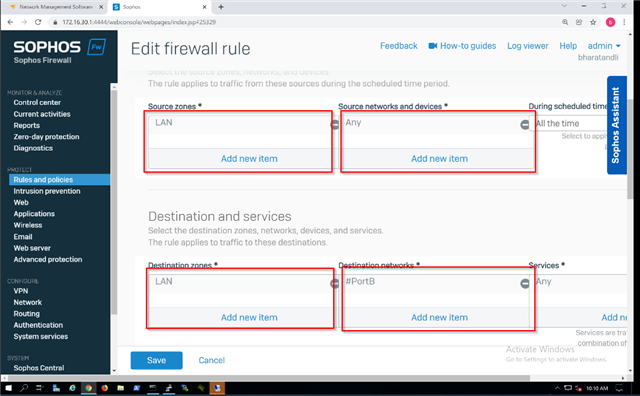
Task: Open Windows taskbar search
Action: tap(24, 388)
